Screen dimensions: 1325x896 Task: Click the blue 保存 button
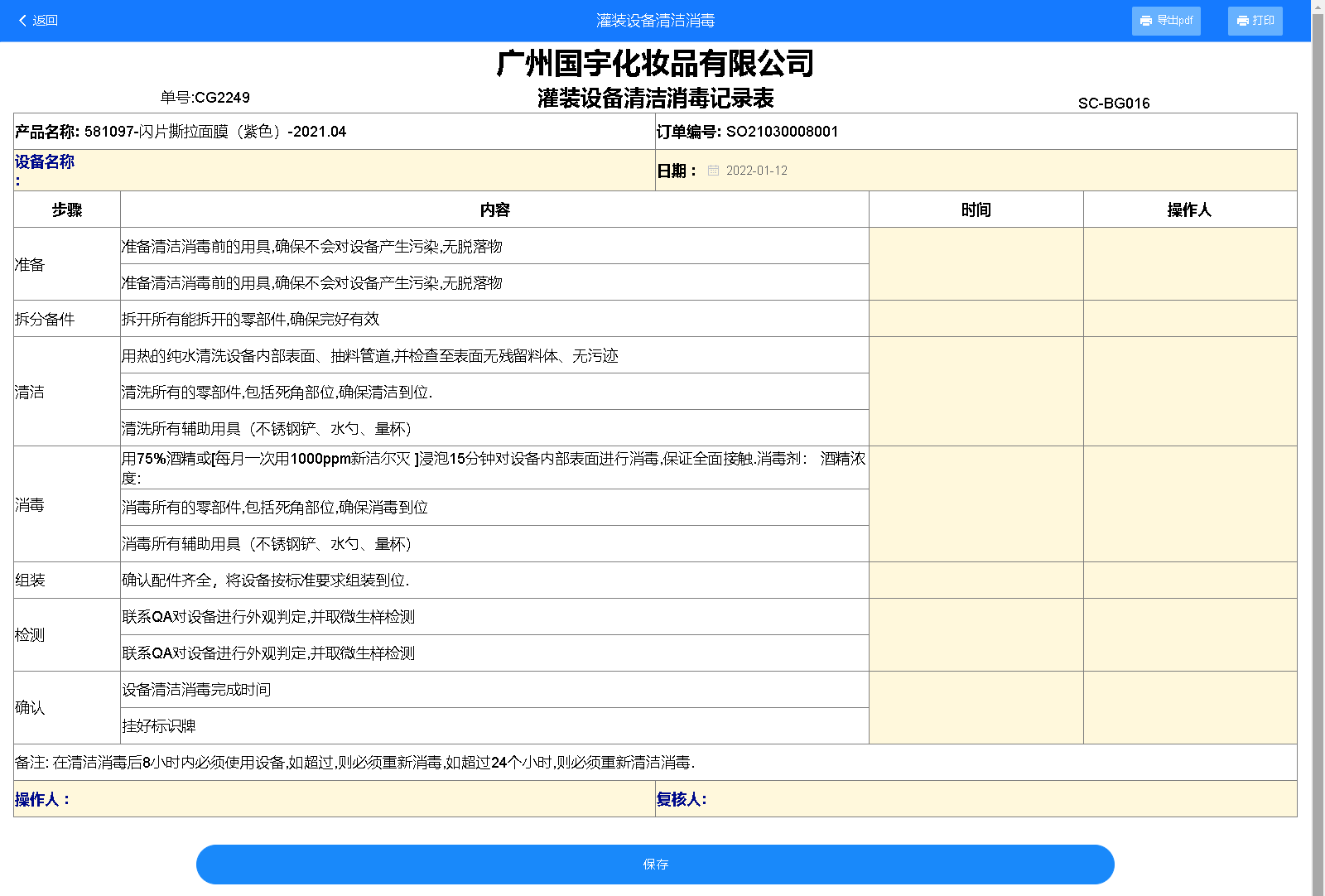(654, 864)
